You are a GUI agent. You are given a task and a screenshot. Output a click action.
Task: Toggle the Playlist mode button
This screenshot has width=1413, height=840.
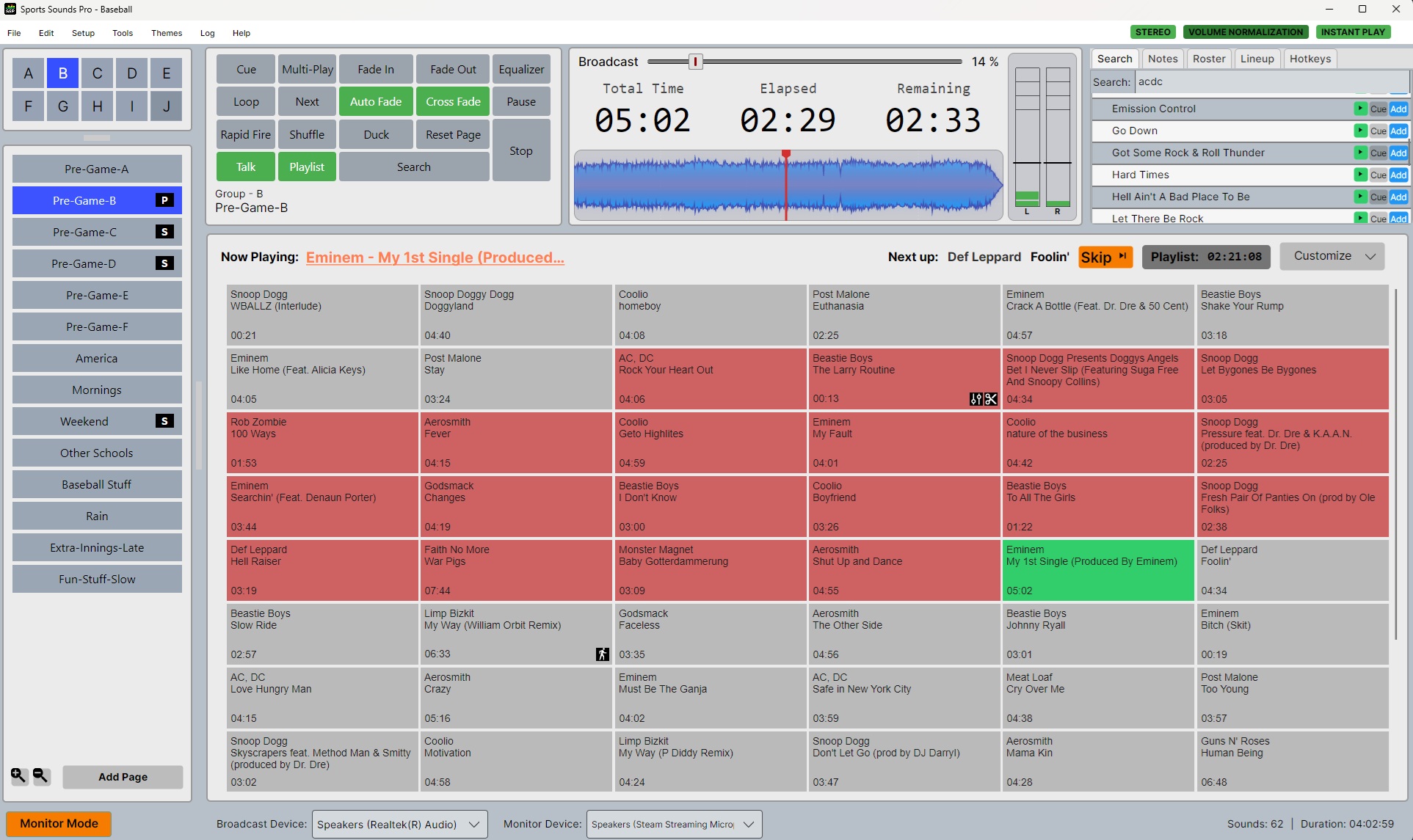coord(307,167)
